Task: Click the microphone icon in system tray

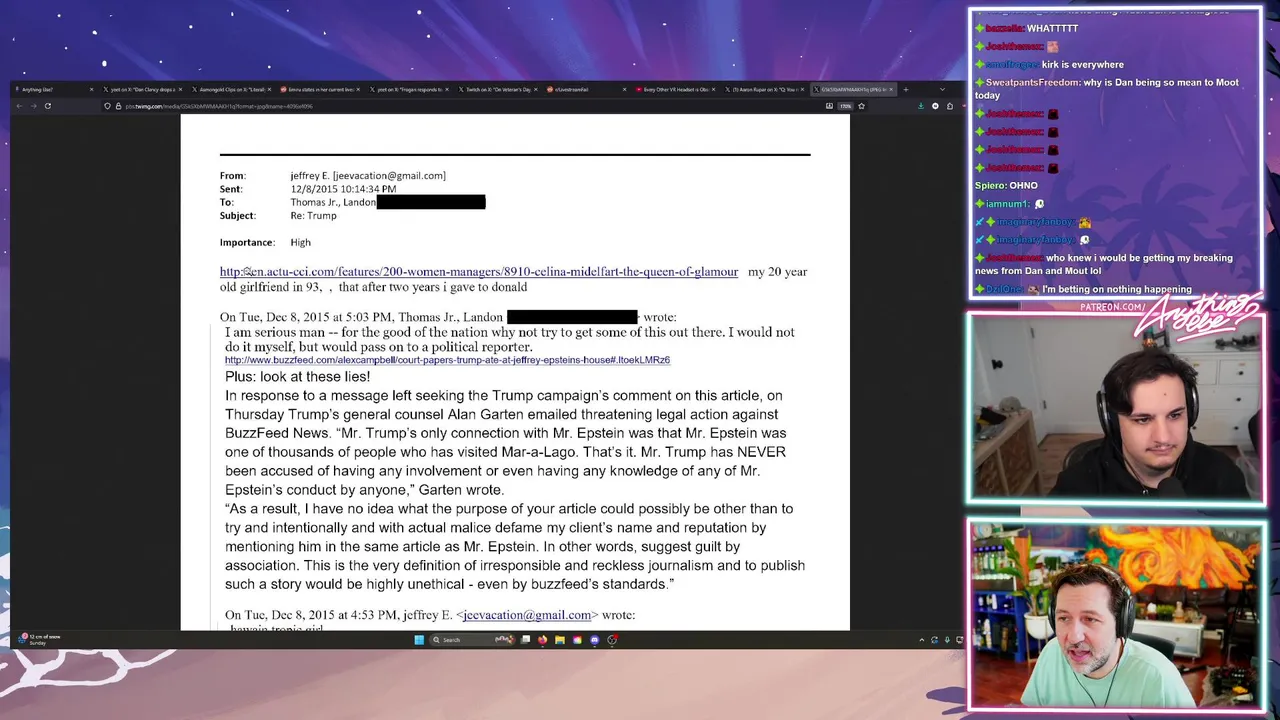Action: (x=947, y=640)
